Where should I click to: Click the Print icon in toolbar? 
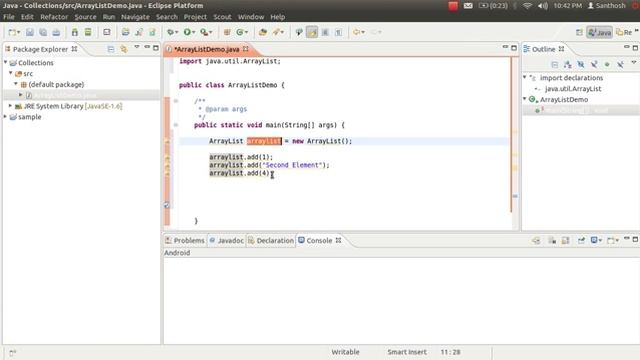coord(56,32)
